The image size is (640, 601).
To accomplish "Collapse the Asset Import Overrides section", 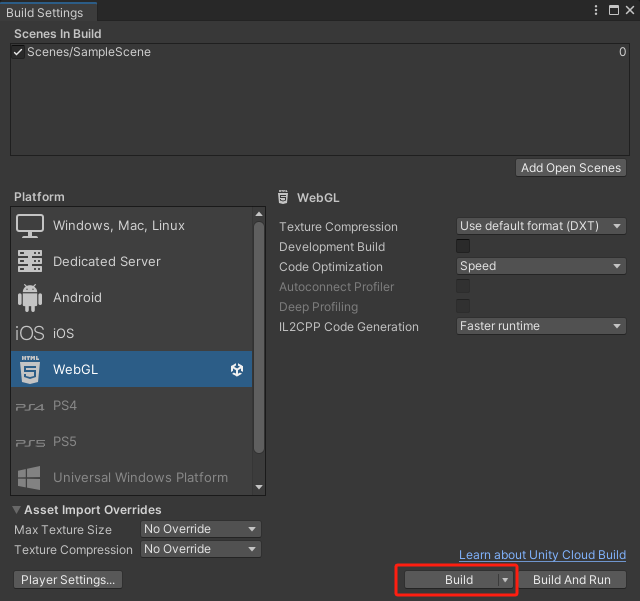I will click(17, 510).
